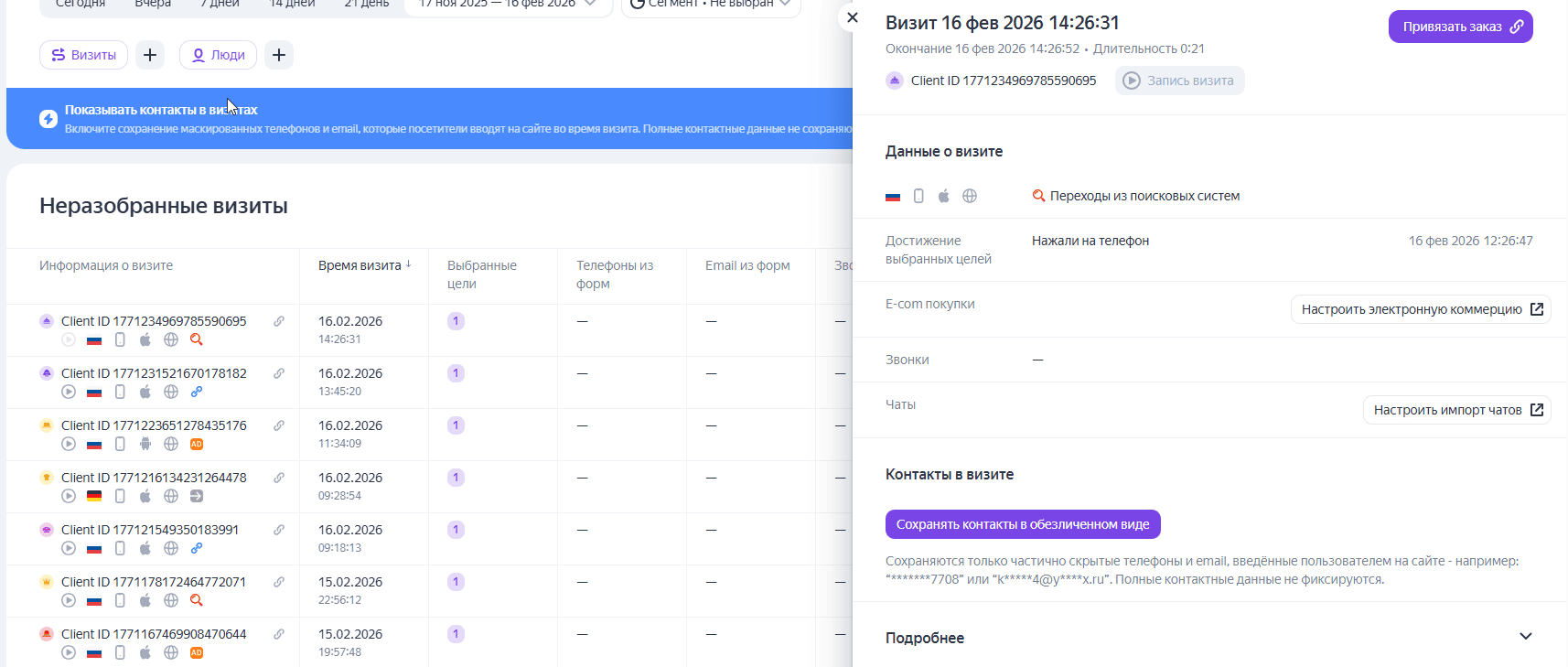
Task: Click search source icon for Client ID 1771178172464772071
Action: point(196,600)
